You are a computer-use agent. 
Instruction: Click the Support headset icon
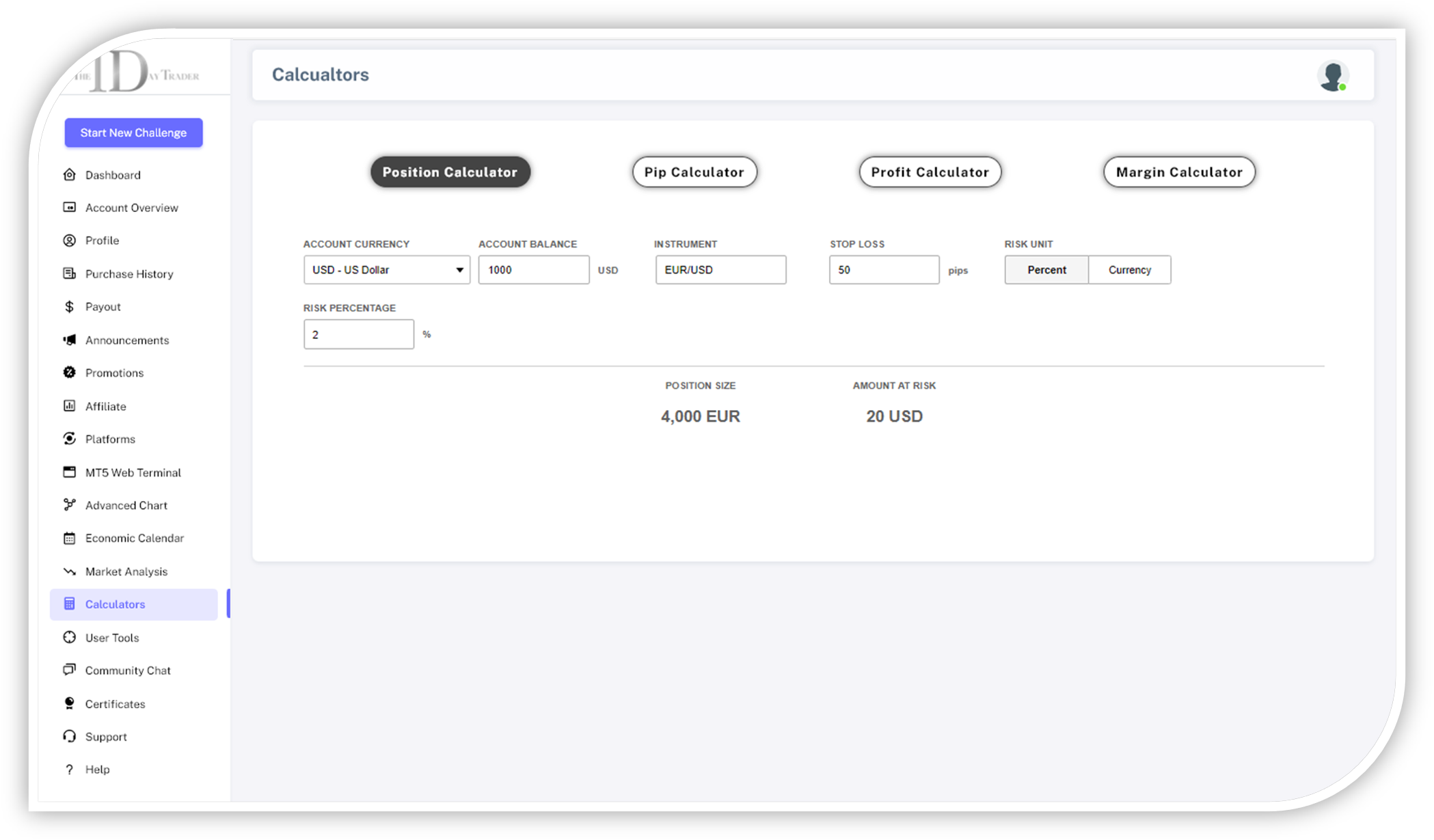pyautogui.click(x=69, y=736)
